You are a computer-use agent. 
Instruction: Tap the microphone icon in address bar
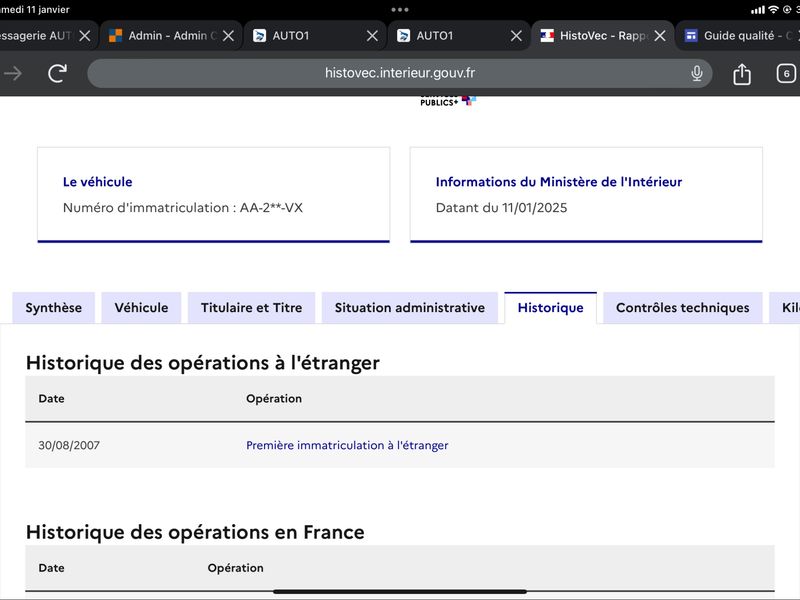tap(696, 73)
